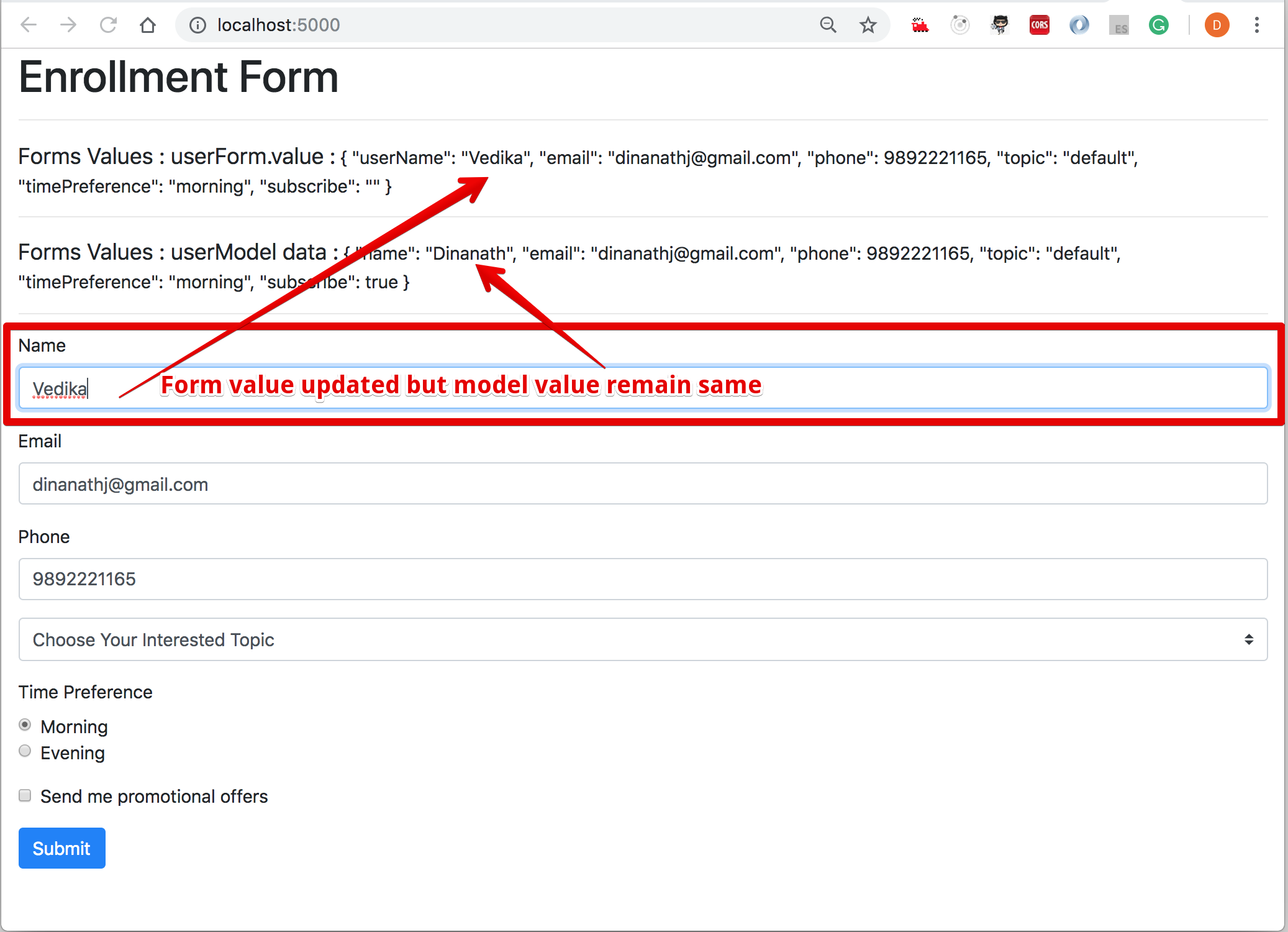Open the zoom magnifier icon in address bar

pyautogui.click(x=828, y=25)
